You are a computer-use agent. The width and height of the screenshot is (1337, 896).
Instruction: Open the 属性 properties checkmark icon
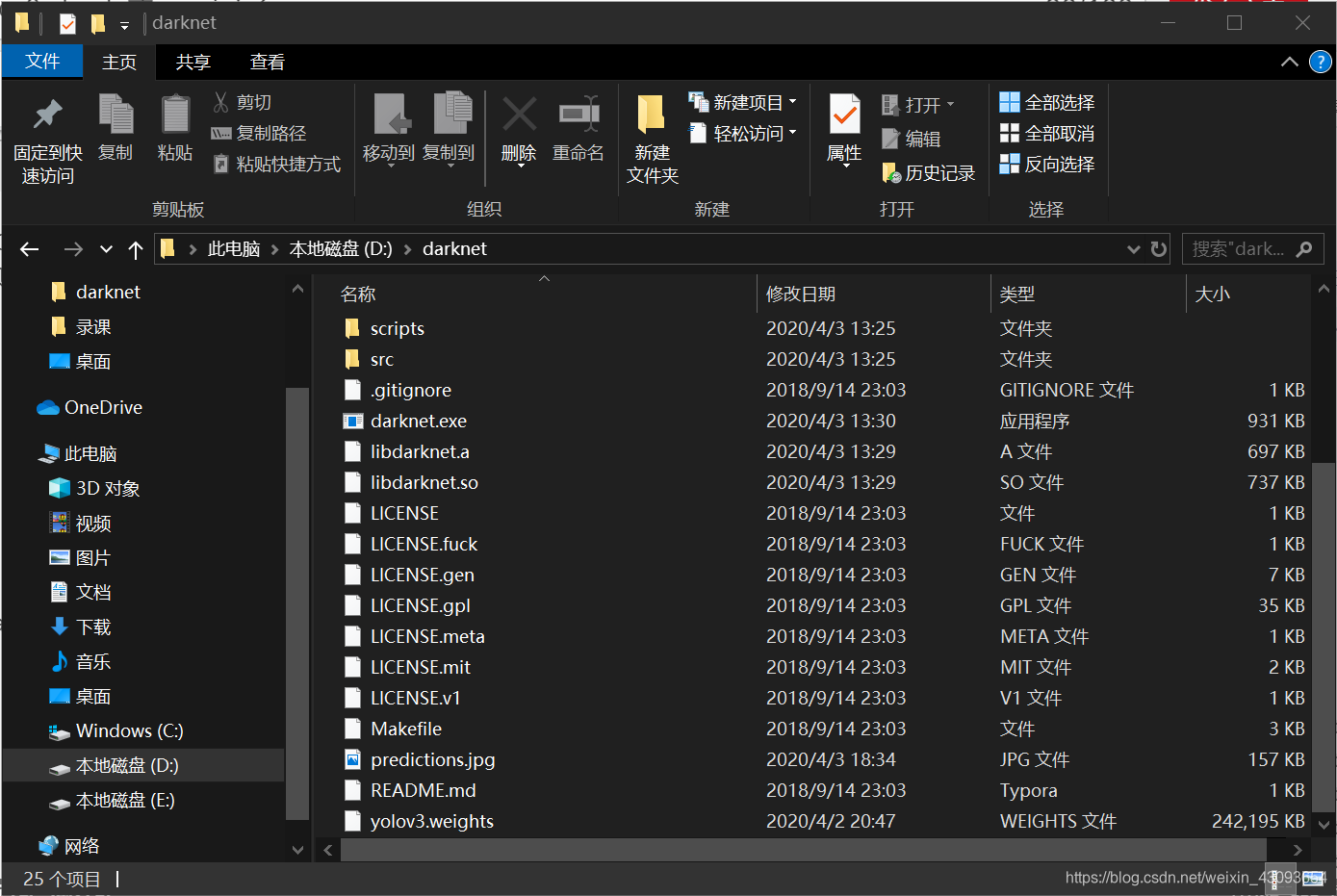click(844, 115)
